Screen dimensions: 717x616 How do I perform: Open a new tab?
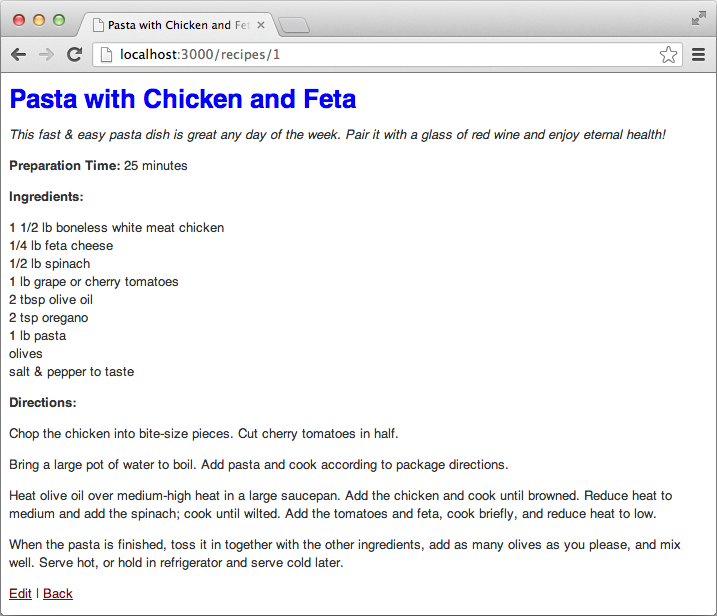294,26
